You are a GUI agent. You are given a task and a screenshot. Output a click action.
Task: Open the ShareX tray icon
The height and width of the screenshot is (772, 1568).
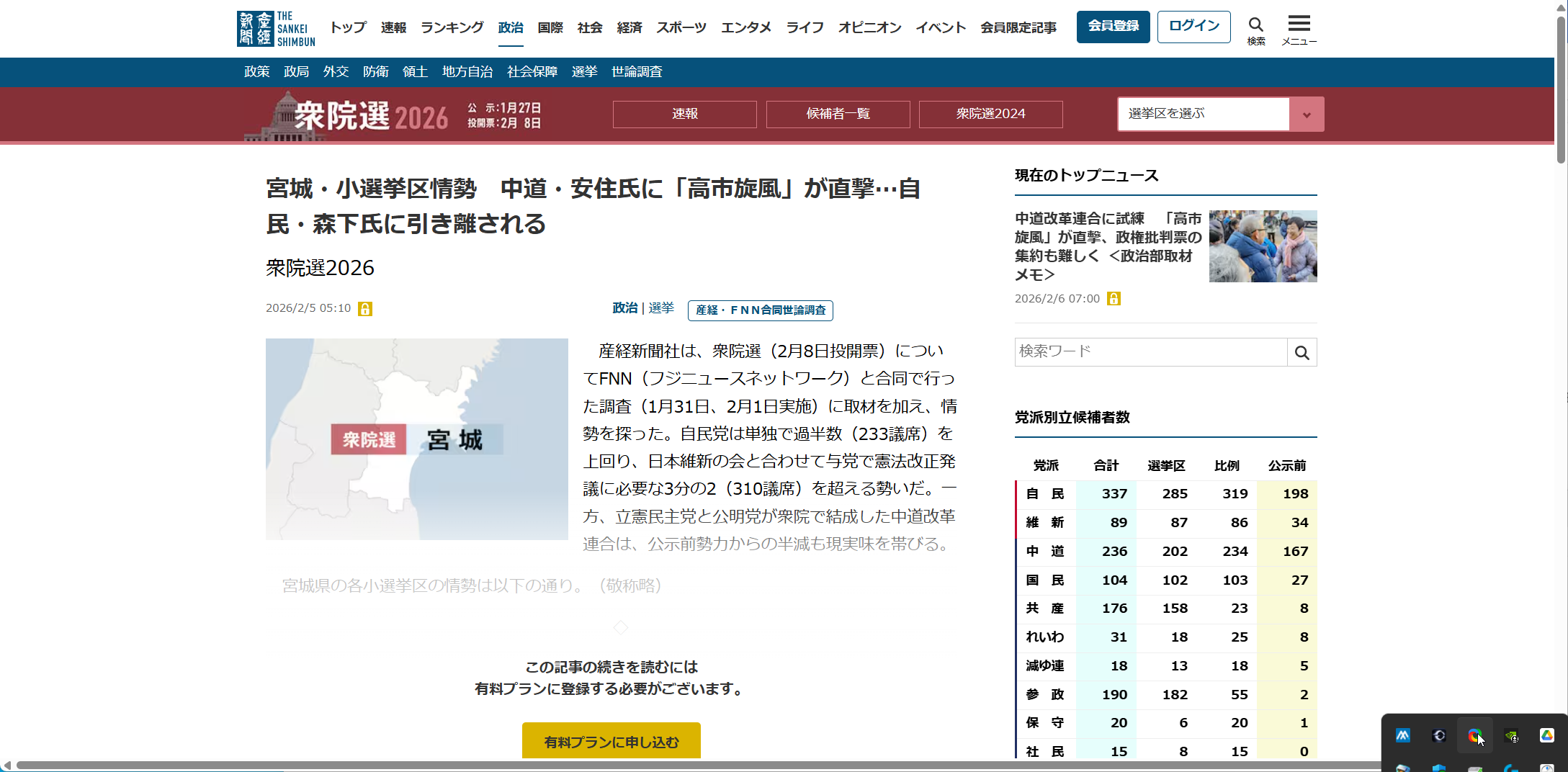(x=1474, y=735)
